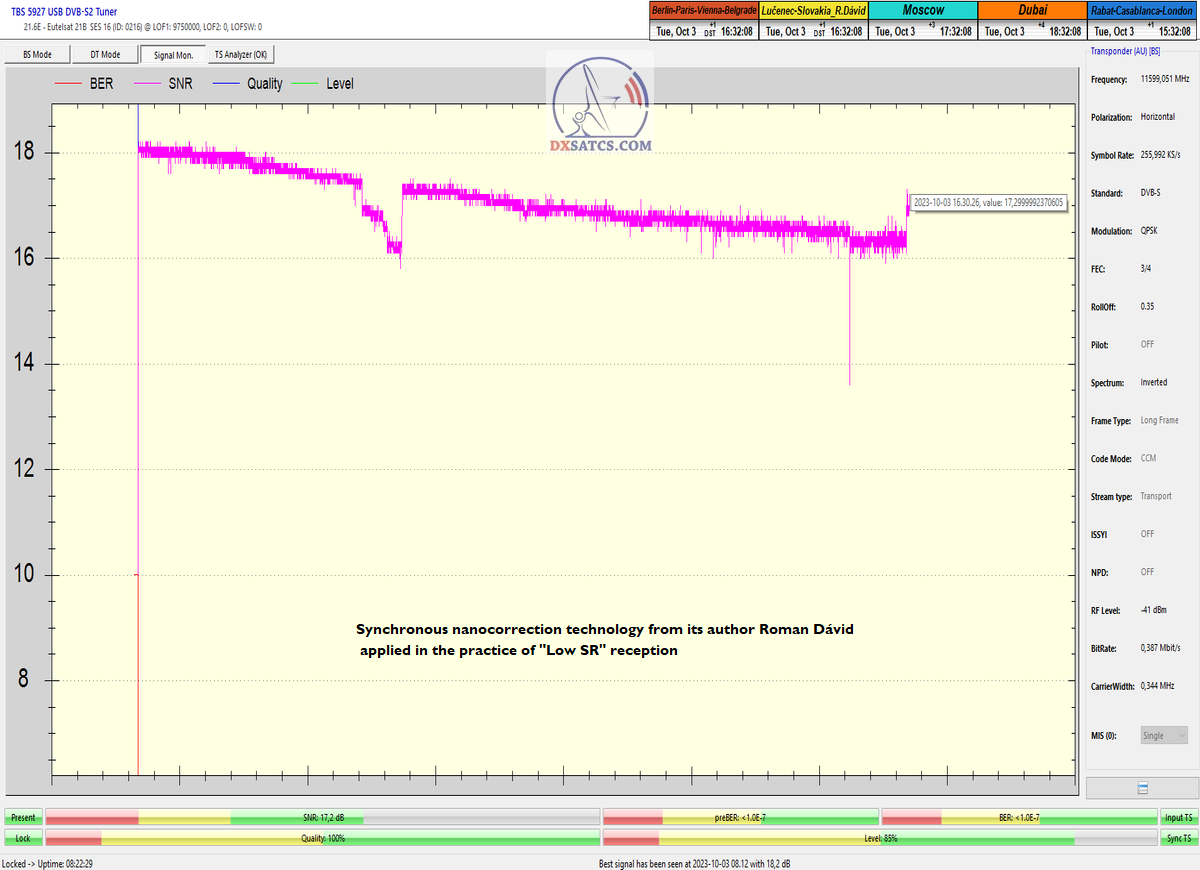Click the SNR 17,2 dB meter bar
The height and width of the screenshot is (870, 1200).
click(323, 817)
